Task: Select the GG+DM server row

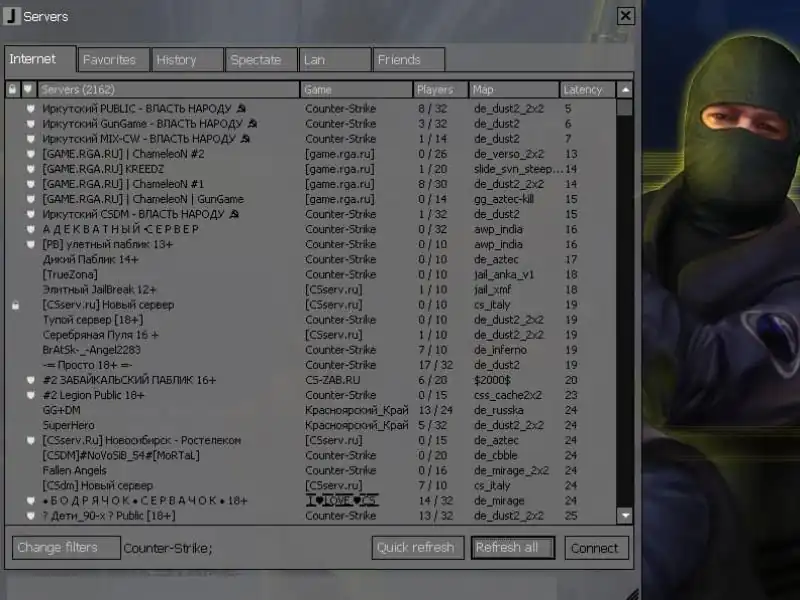Action: point(310,410)
